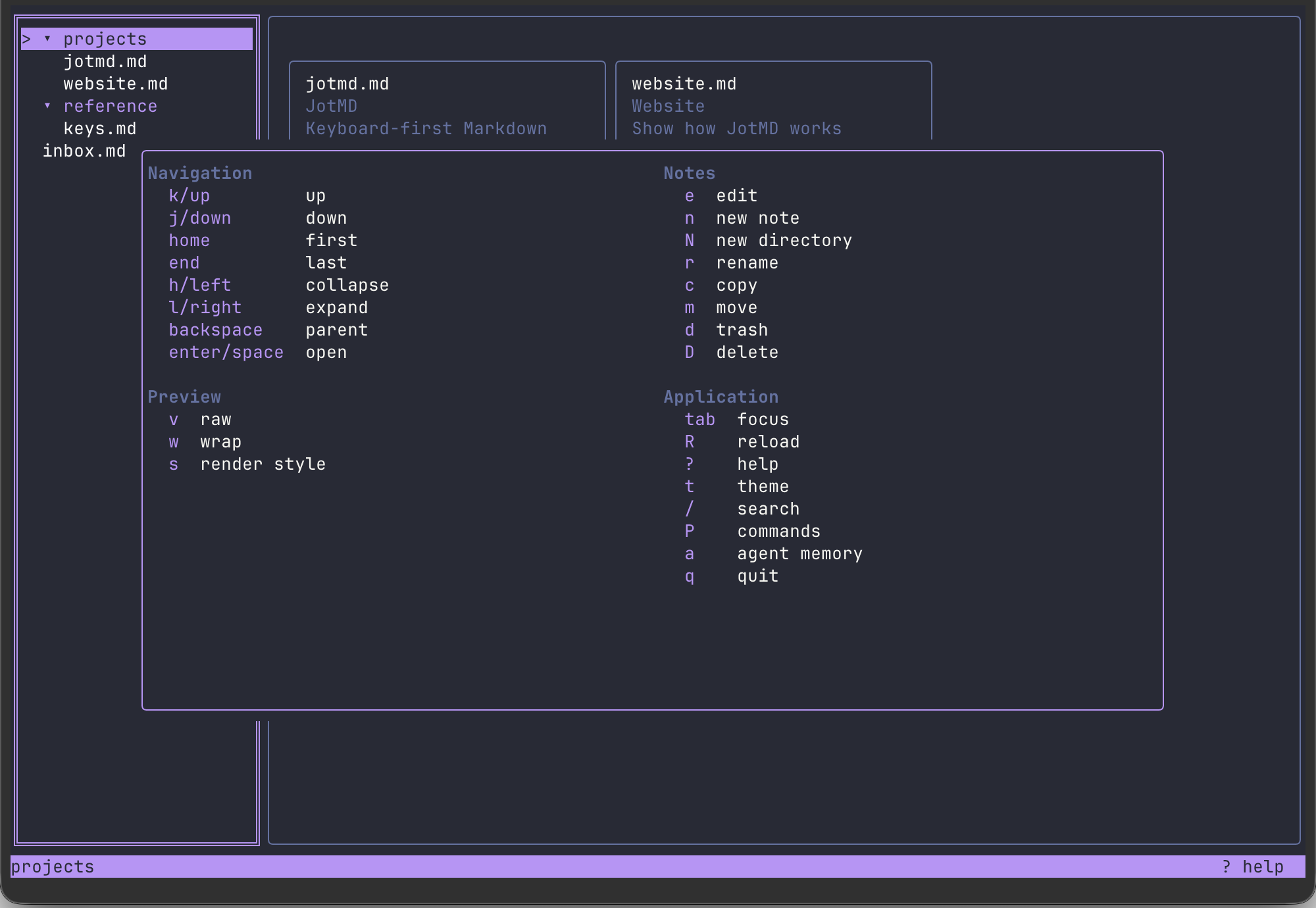Click the 'expand' action label
This screenshot has width=1316, height=908.
pos(337,307)
